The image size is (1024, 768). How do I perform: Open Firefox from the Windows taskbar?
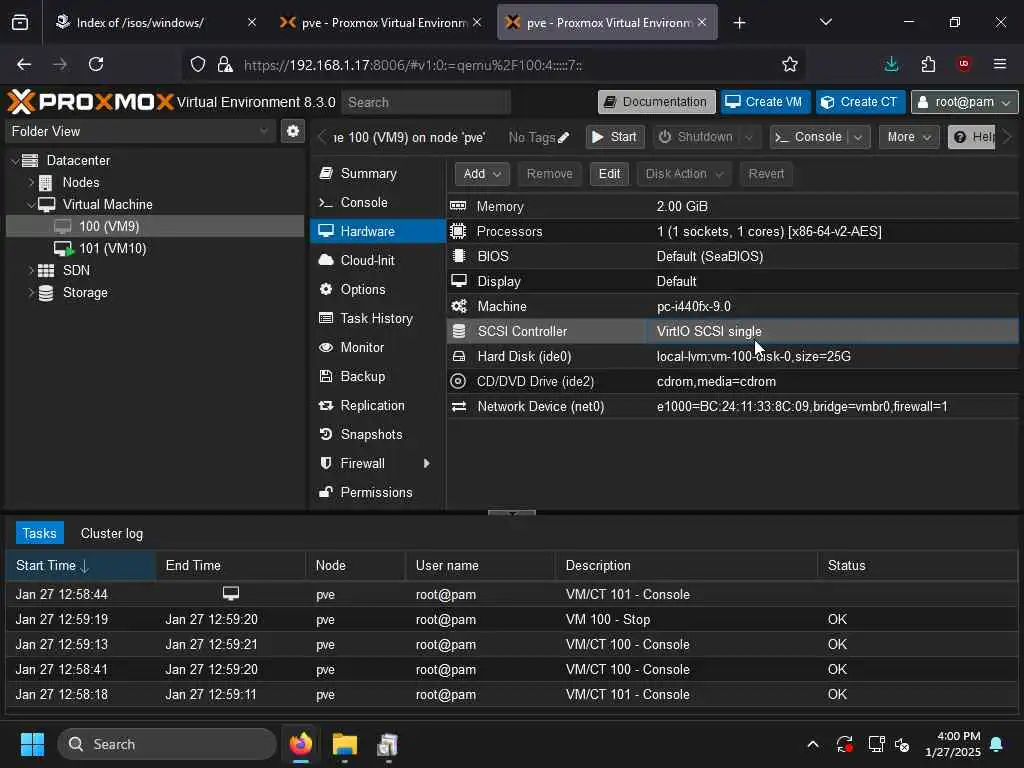pyautogui.click(x=300, y=744)
